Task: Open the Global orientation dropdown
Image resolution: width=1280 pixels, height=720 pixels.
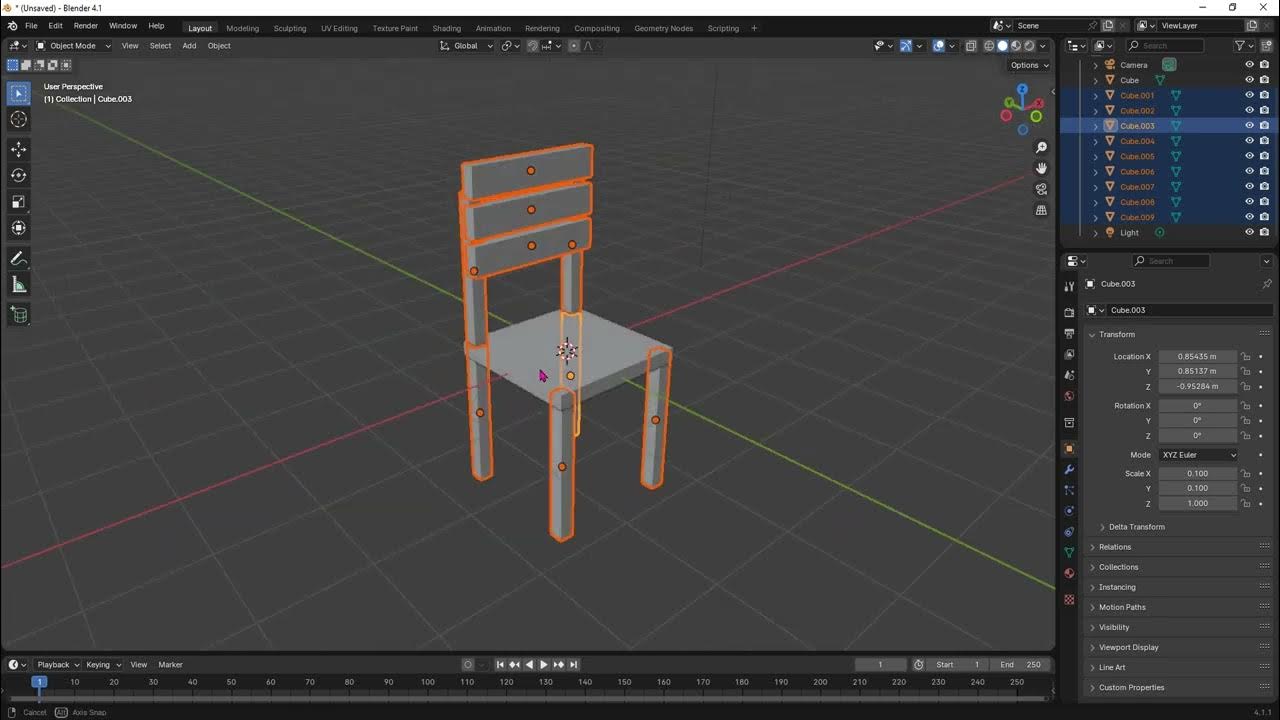Action: (x=467, y=45)
